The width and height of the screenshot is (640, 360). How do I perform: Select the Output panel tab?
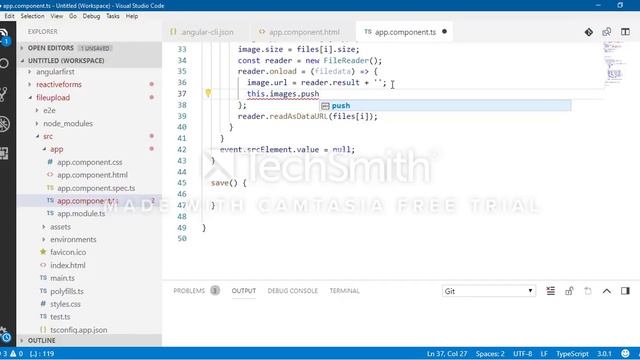(244, 291)
